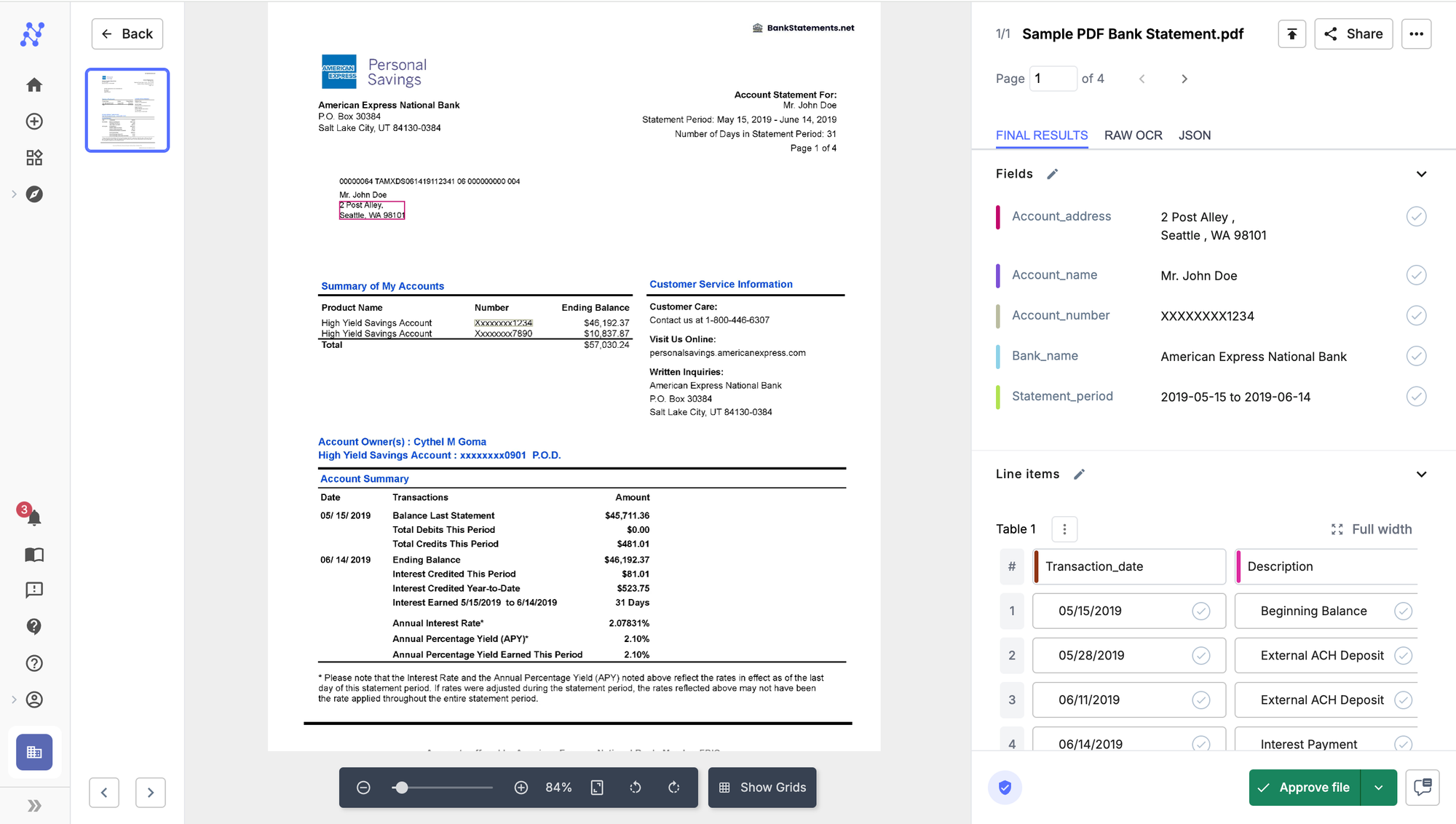The image size is (1456, 824).
Task: Mark the Account_address field as verified
Action: (1416, 216)
